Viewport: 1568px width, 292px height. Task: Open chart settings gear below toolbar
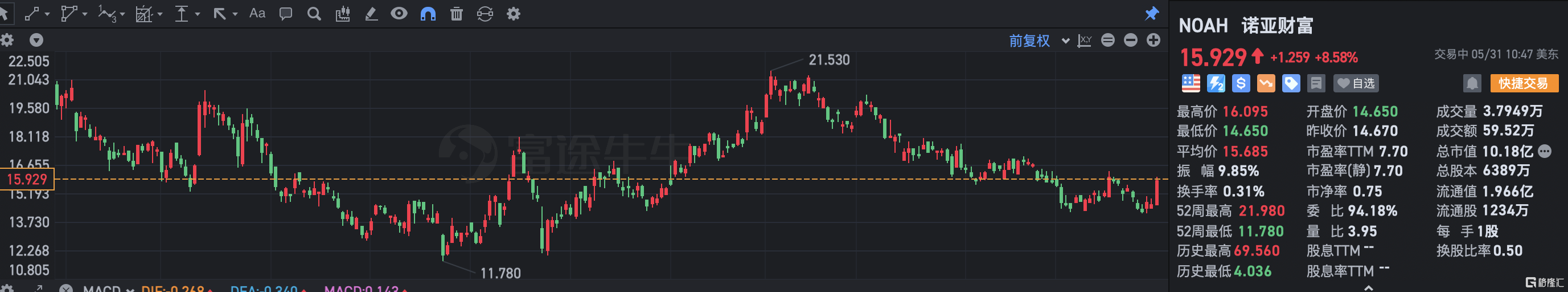pyautogui.click(x=7, y=40)
